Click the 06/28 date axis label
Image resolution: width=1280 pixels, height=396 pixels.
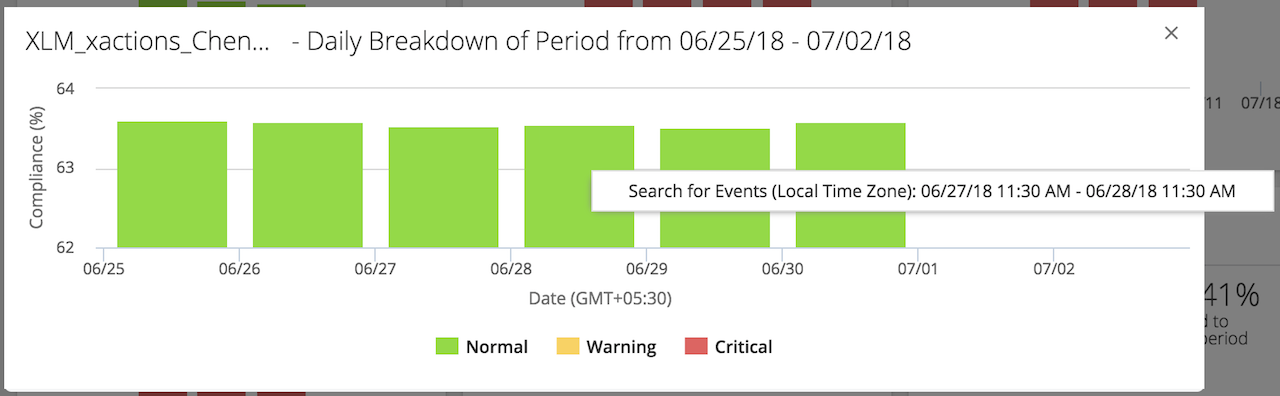(511, 269)
